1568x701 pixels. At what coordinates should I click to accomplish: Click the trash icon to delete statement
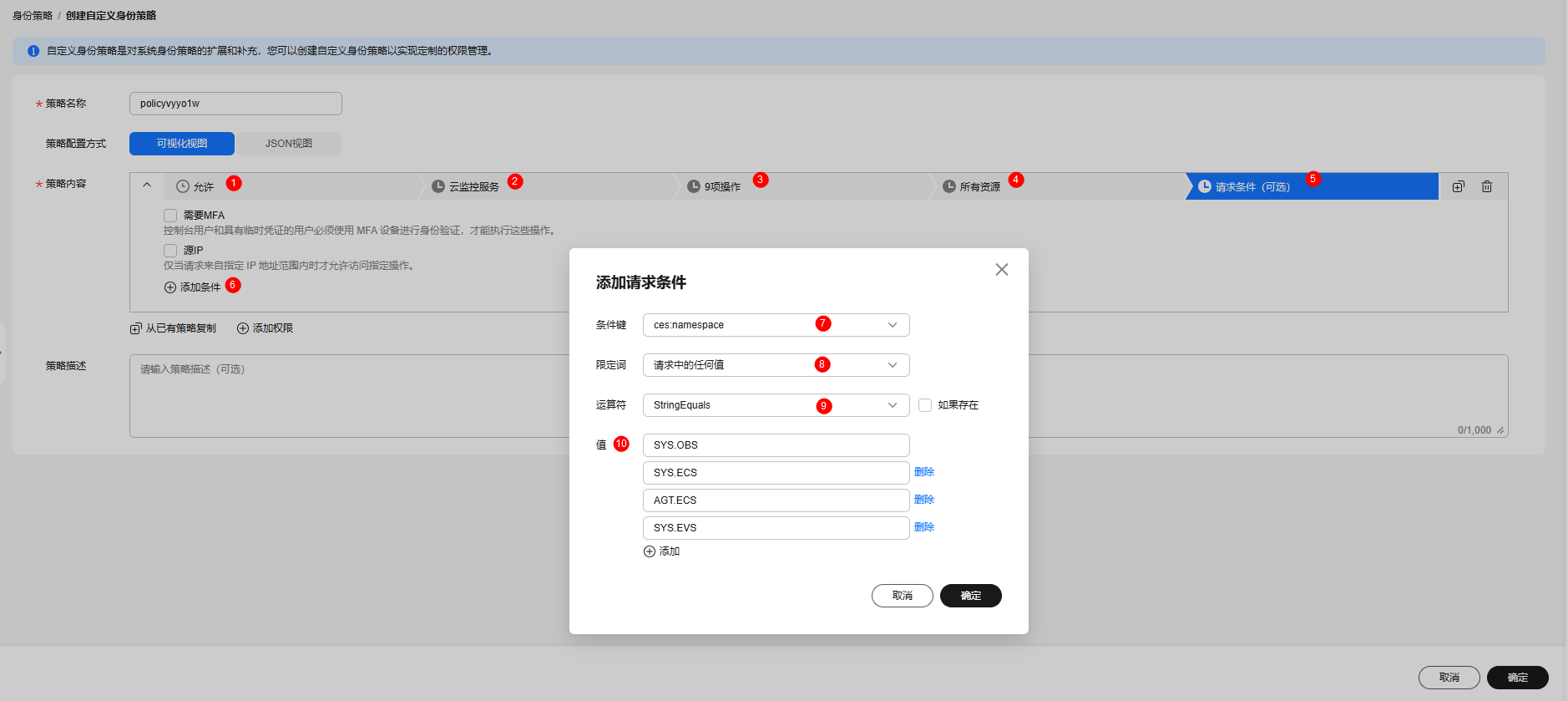coord(1486,186)
